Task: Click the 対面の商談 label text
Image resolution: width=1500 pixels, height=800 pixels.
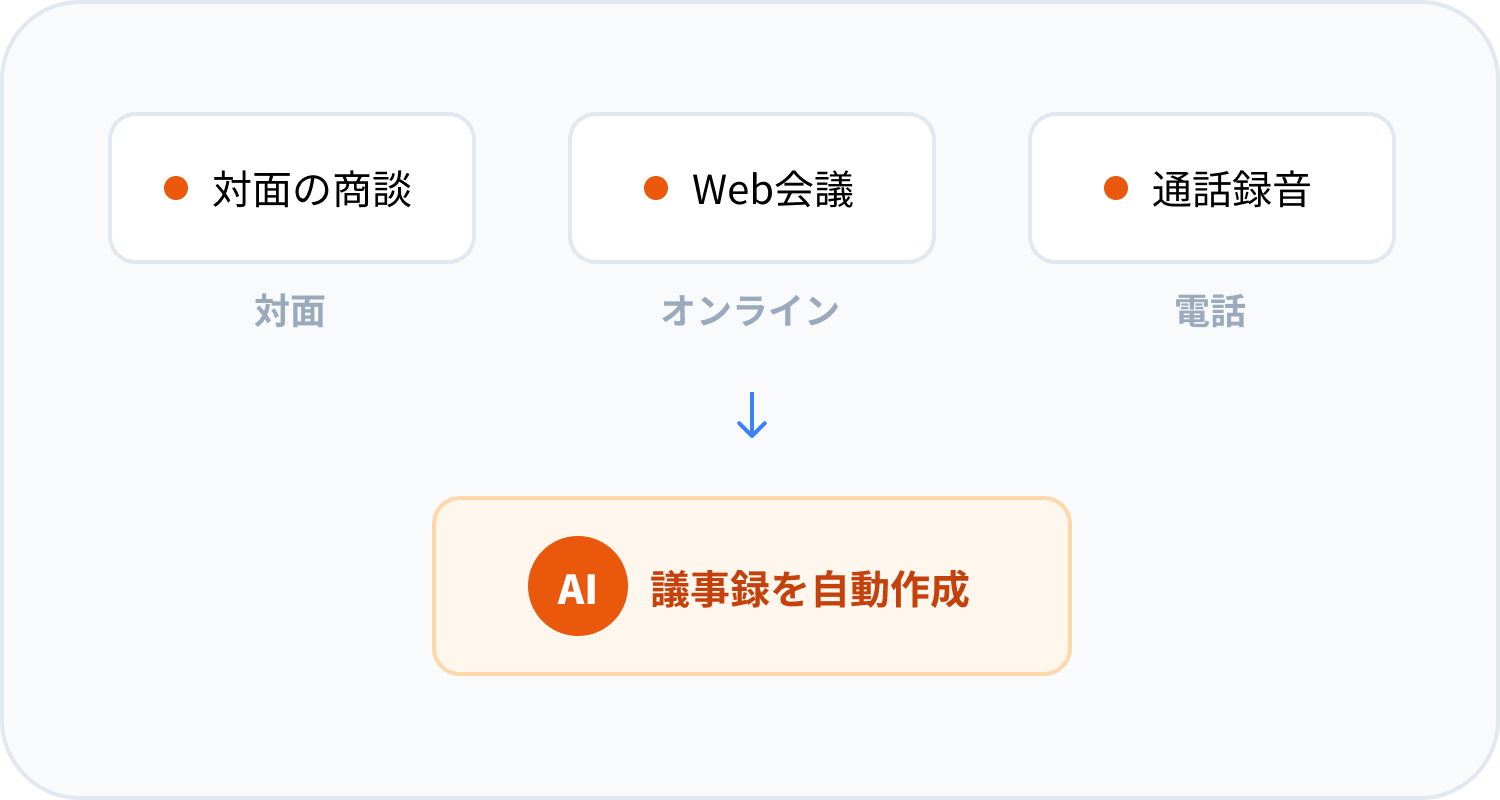Action: click(x=312, y=189)
